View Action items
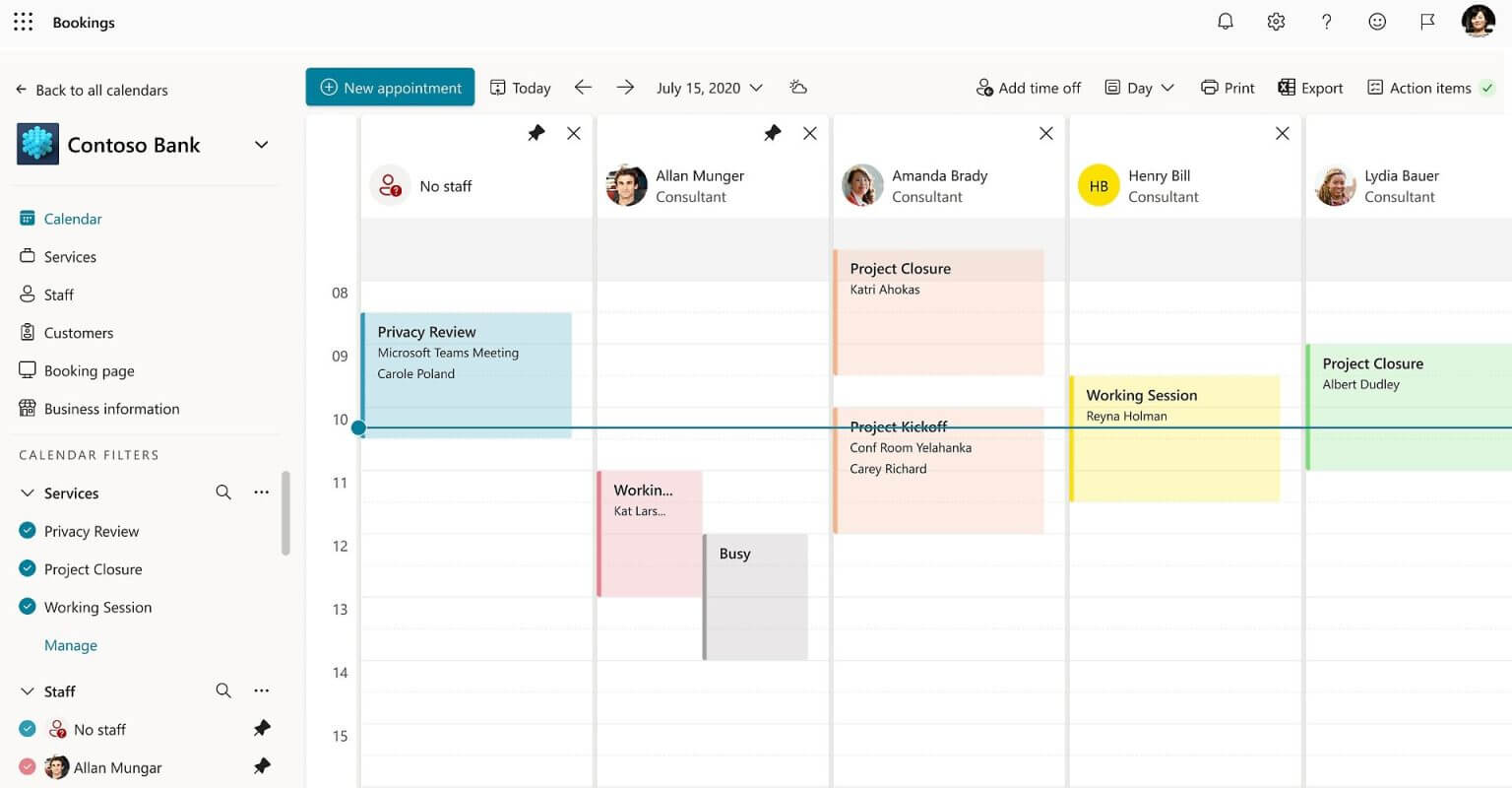The height and width of the screenshot is (788, 1512). pyautogui.click(x=1420, y=88)
